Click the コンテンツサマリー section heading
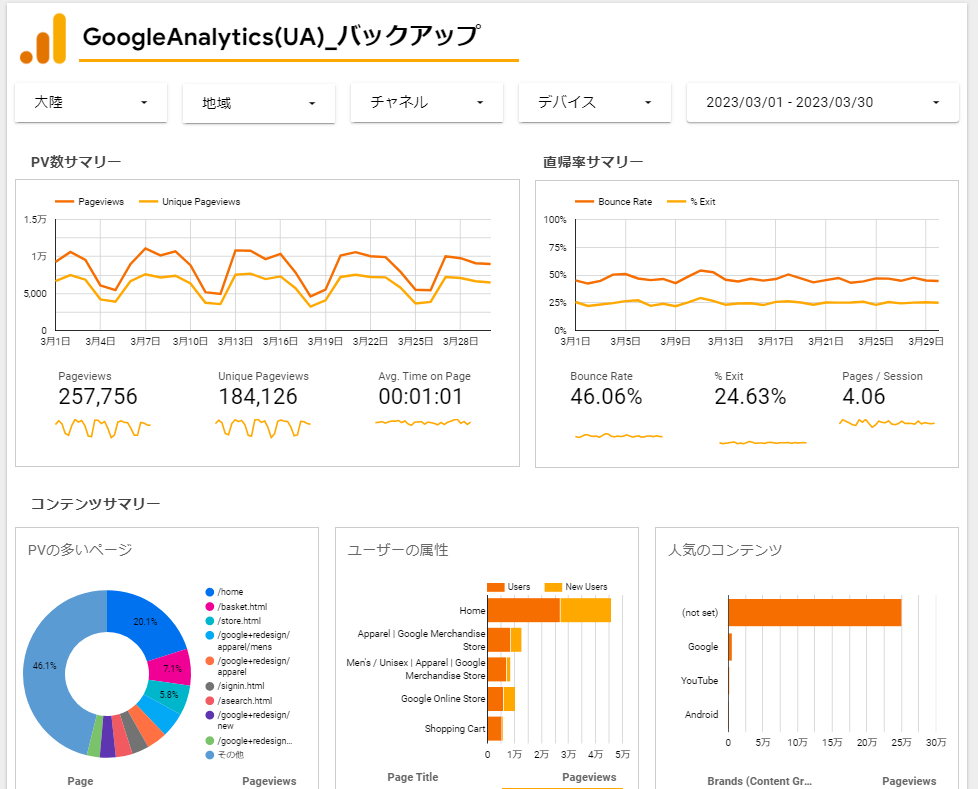 (x=95, y=504)
